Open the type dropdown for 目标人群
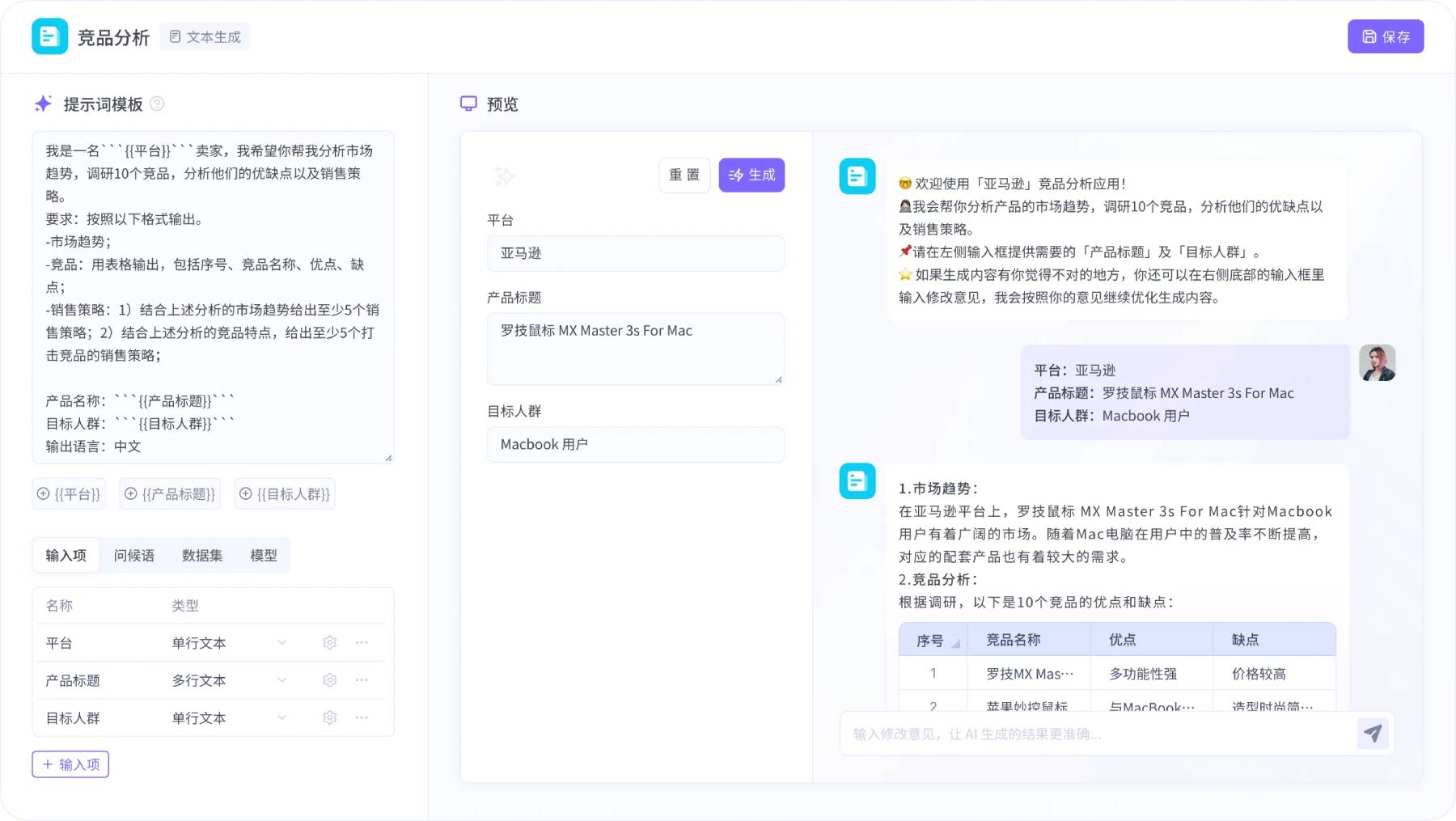1456x821 pixels. [281, 717]
